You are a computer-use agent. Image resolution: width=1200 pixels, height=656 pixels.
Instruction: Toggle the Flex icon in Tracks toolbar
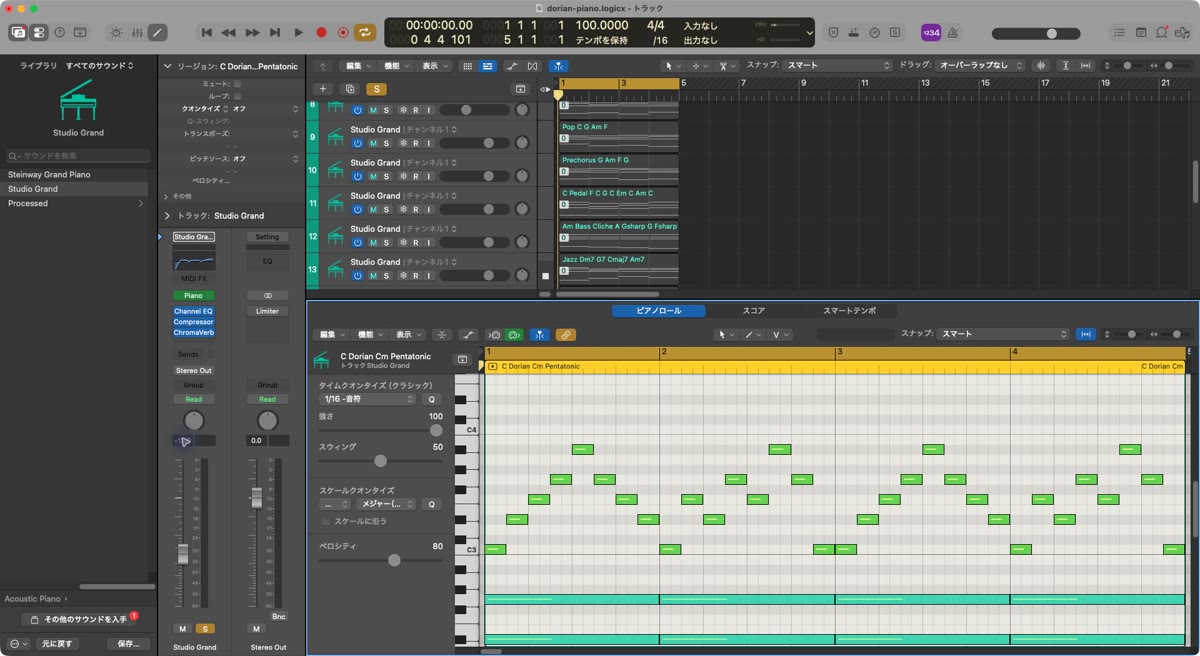(x=532, y=66)
